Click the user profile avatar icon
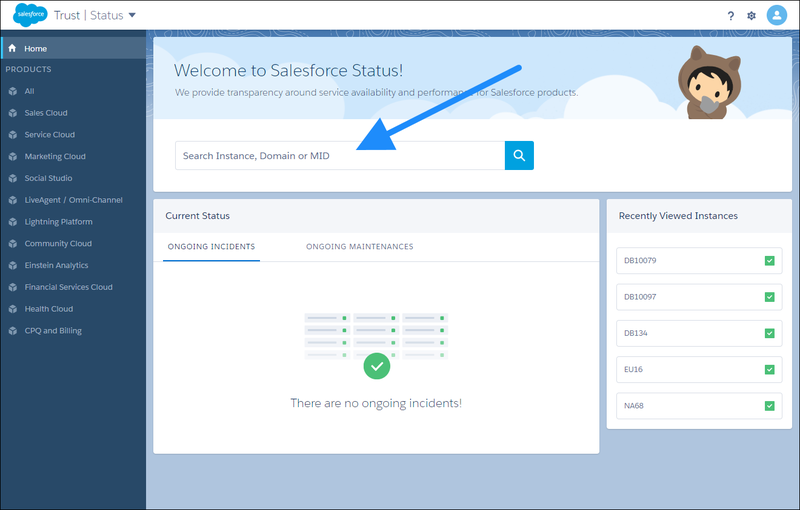 (x=777, y=15)
